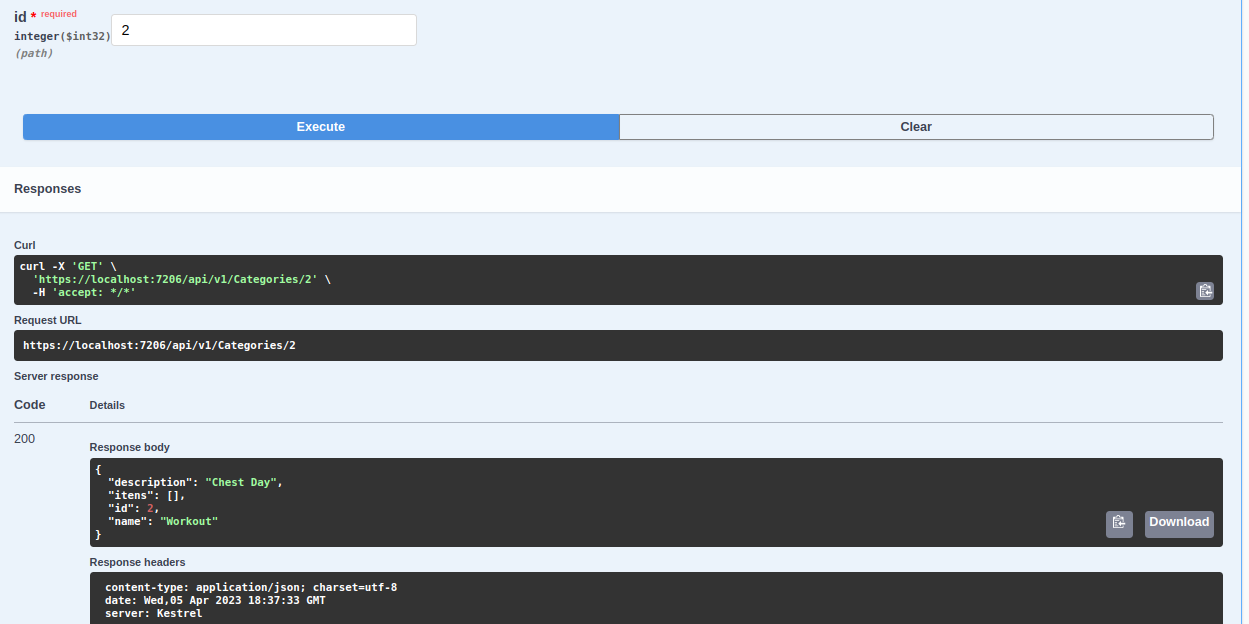Click the required id field label
Viewport: 1249px width, 624px height.
click(x=21, y=17)
